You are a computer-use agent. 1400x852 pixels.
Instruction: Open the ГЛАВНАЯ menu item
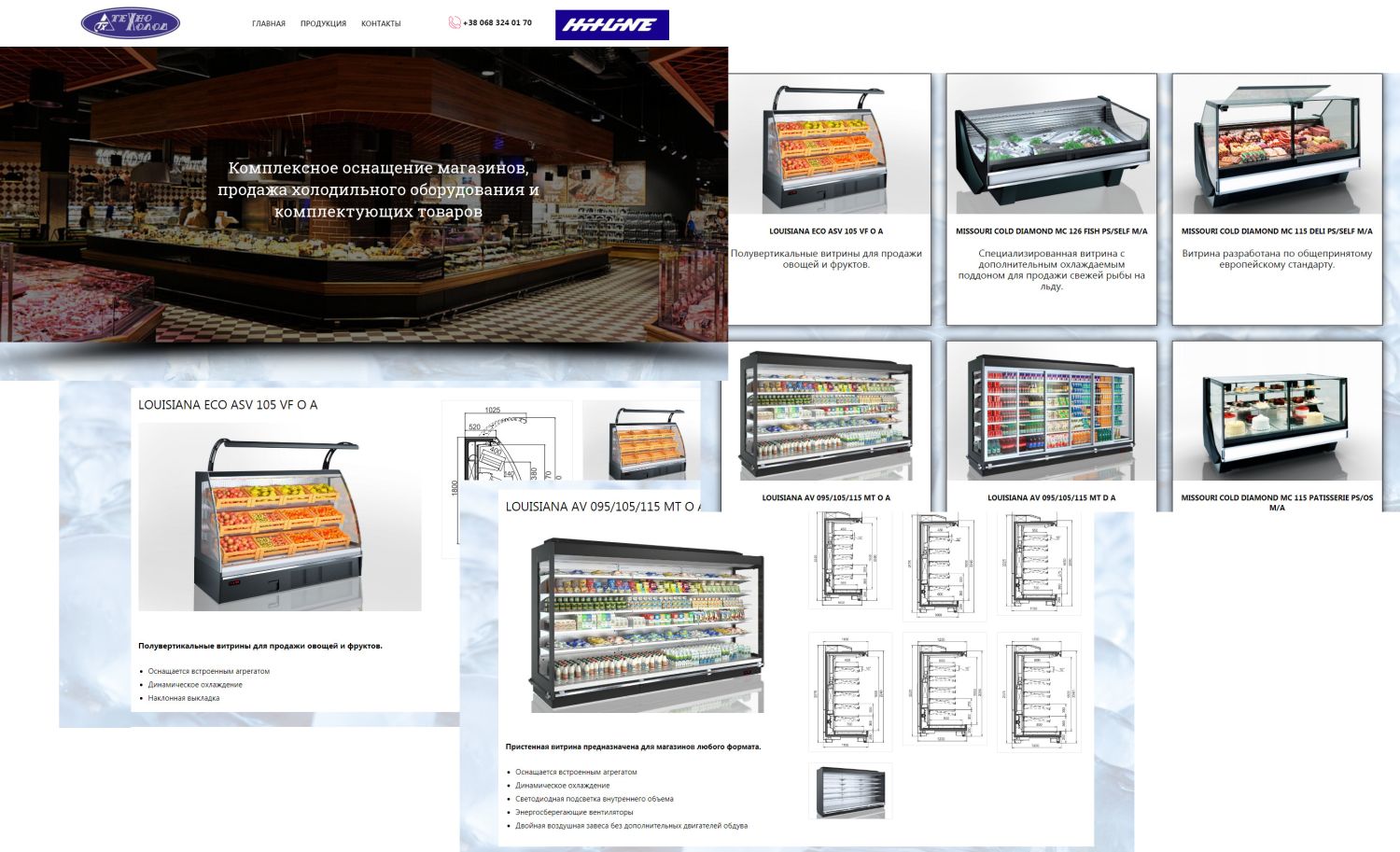click(x=269, y=24)
